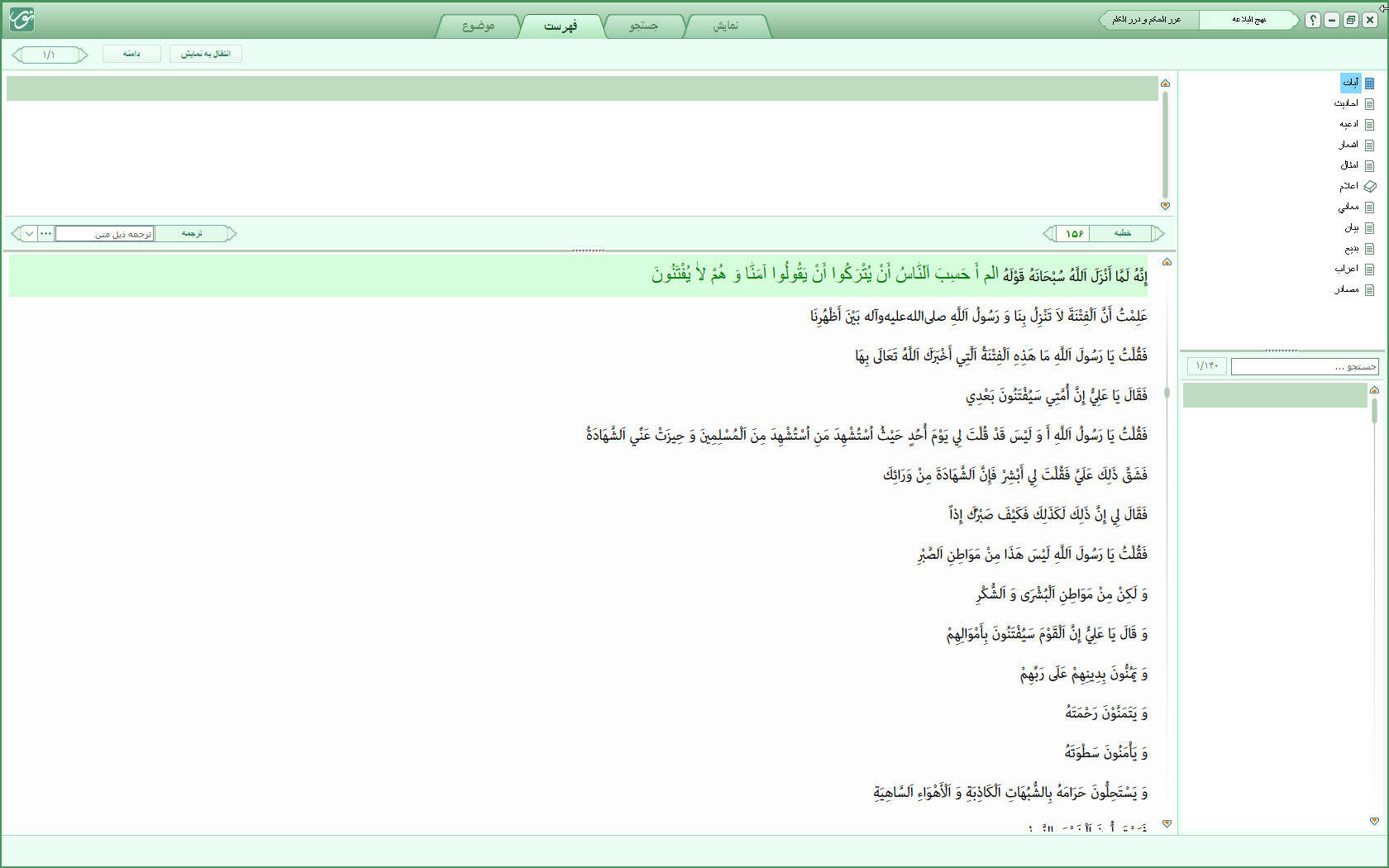Select the آیات list icon
This screenshot has width=1389, height=868.
1369,83
